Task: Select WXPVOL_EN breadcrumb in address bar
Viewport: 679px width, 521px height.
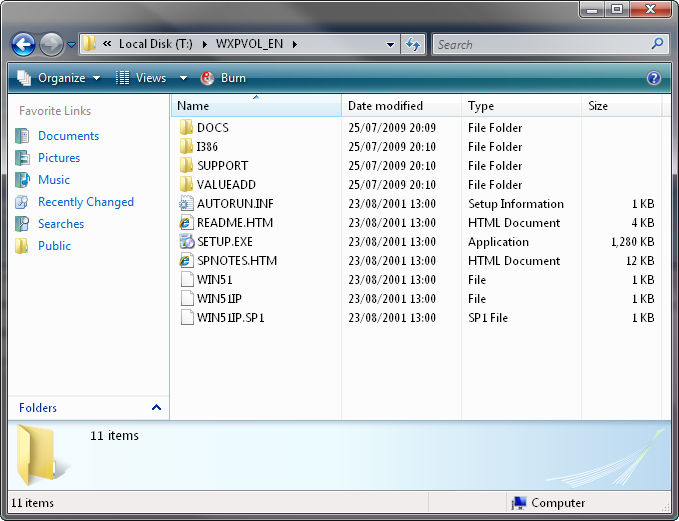Action: [x=249, y=44]
